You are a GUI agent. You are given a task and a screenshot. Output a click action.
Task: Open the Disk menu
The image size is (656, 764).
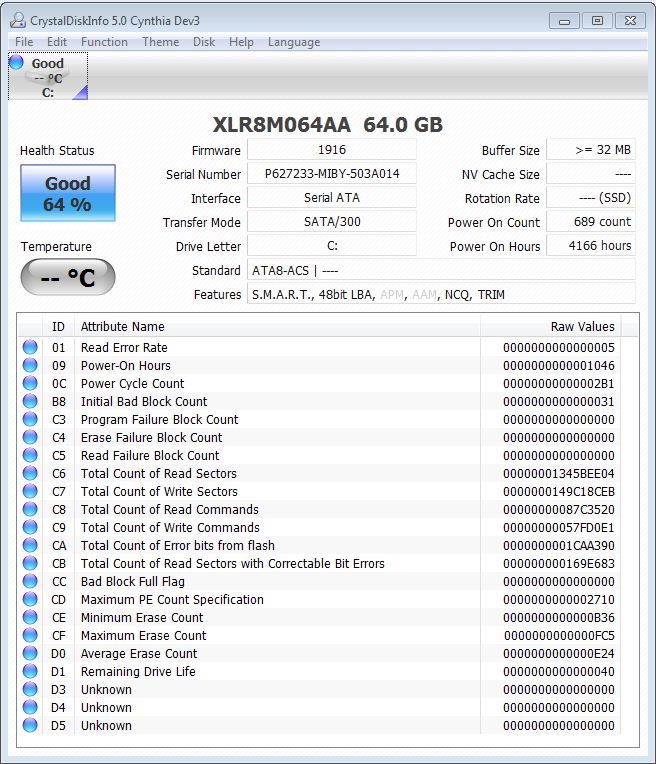(x=204, y=42)
